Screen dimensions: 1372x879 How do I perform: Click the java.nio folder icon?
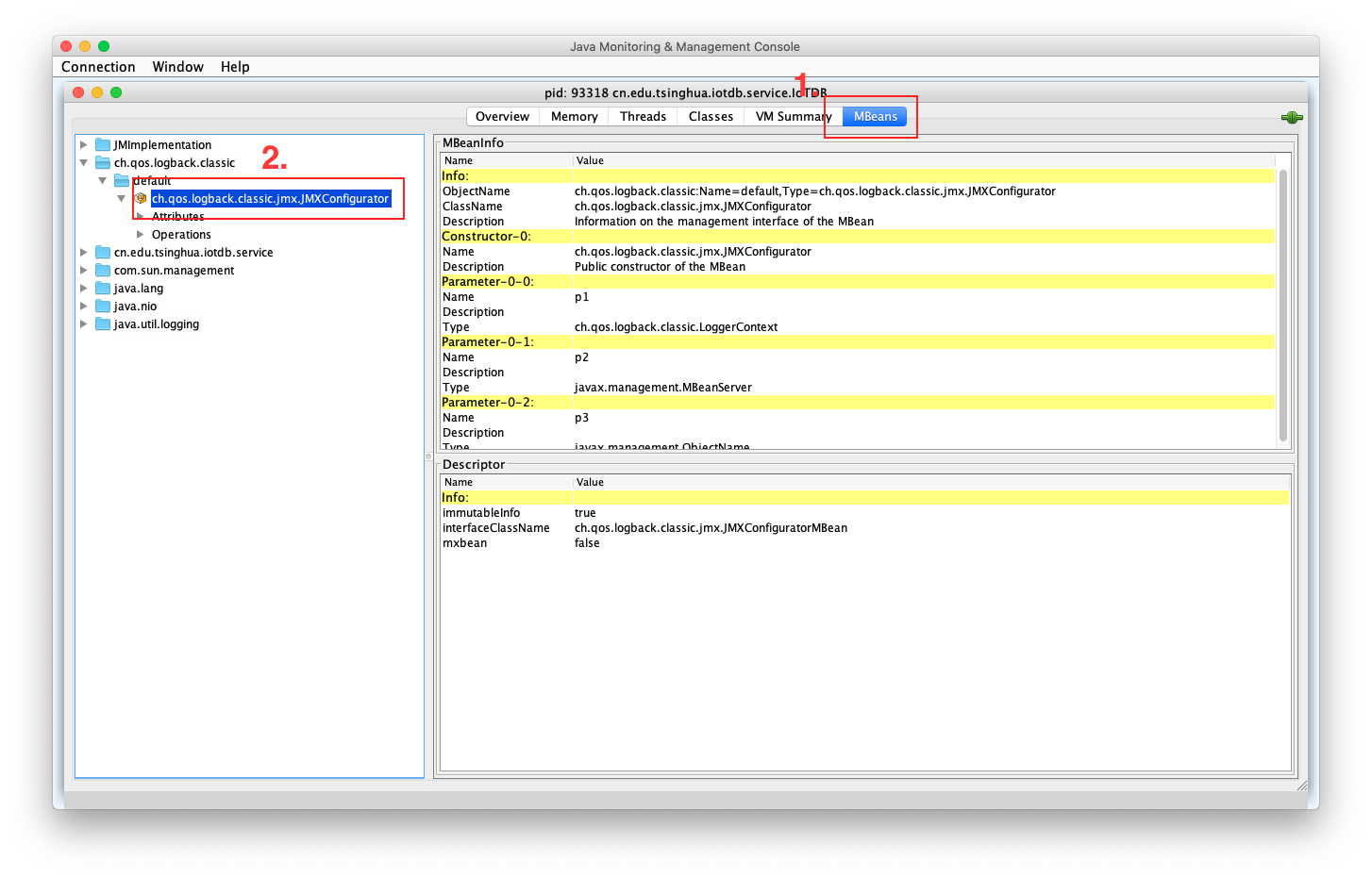[x=103, y=307]
